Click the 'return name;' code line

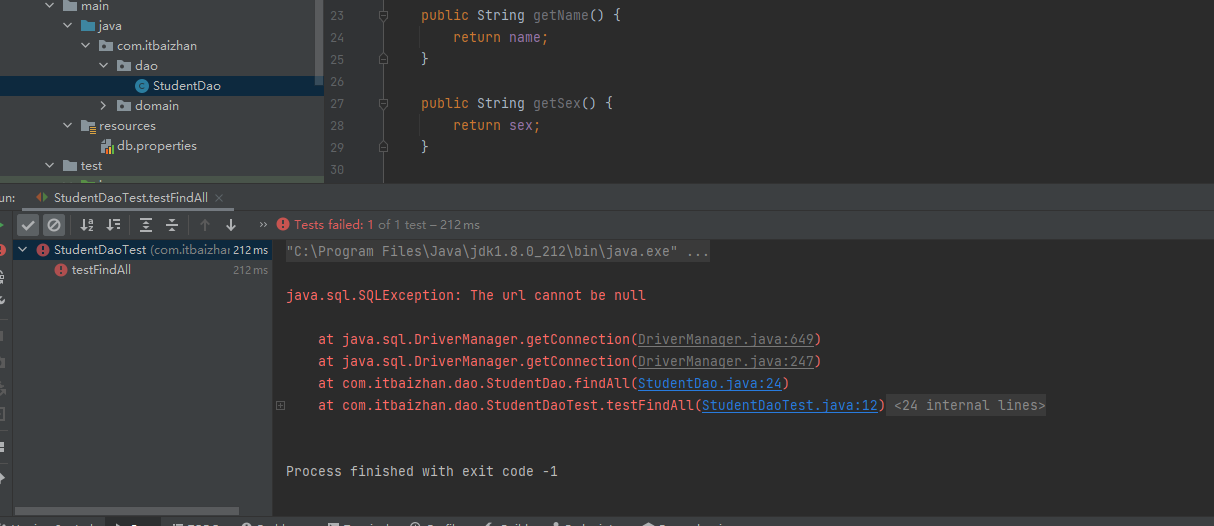tap(501, 38)
